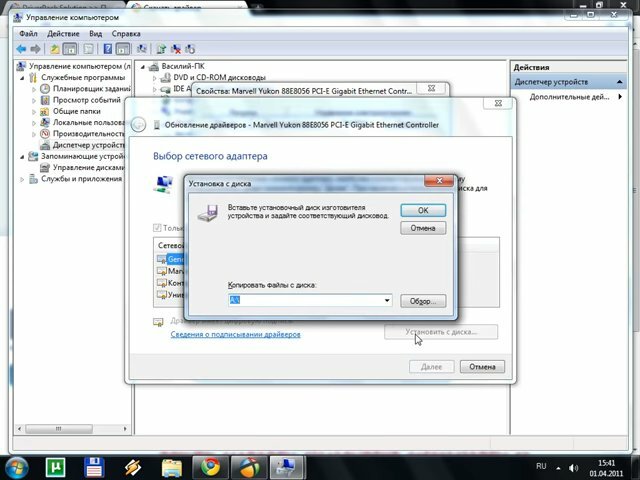Click the volume speaker tray icon
Image resolution: width=640 pixels, height=480 pixels.
[574, 468]
